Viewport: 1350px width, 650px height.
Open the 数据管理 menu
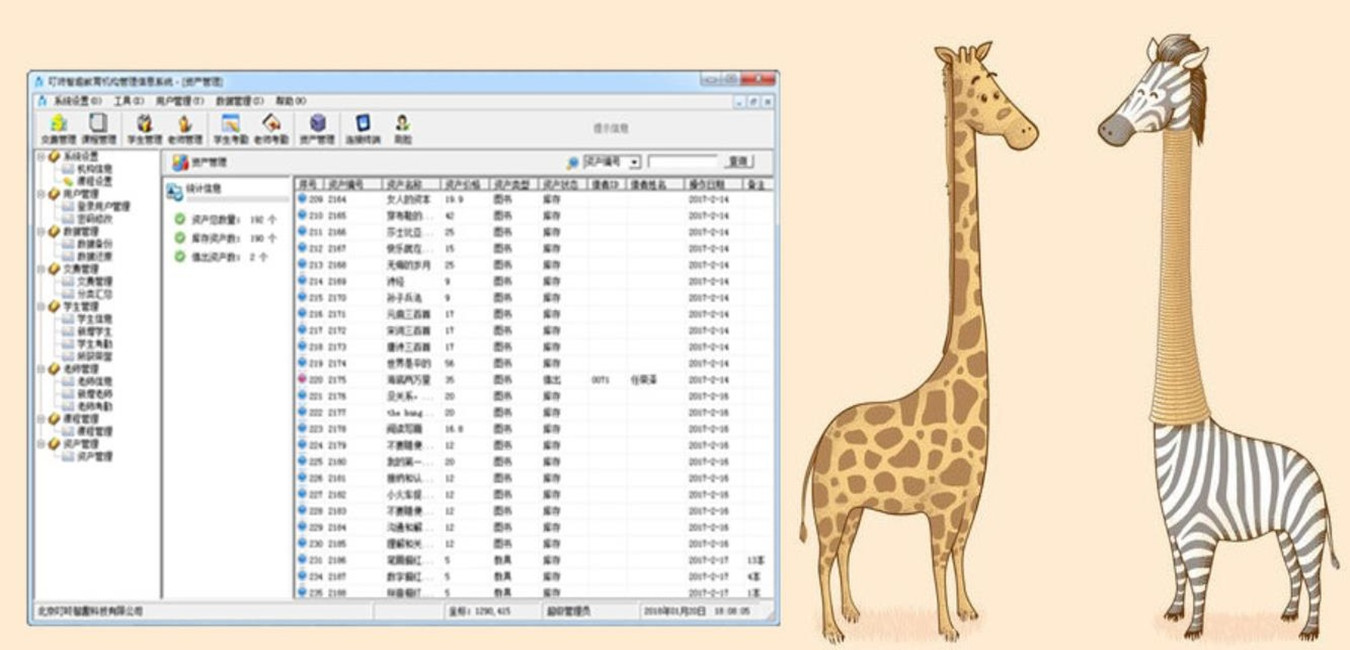coord(239,101)
